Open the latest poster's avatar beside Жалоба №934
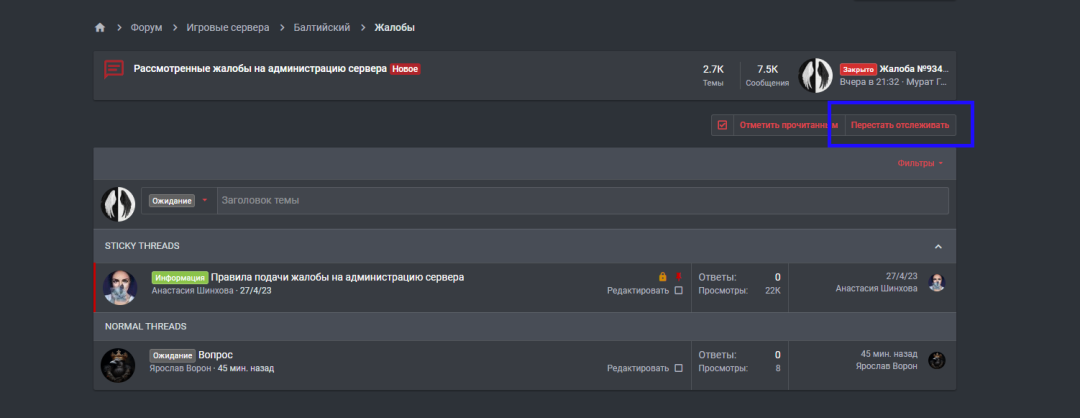 (x=816, y=75)
